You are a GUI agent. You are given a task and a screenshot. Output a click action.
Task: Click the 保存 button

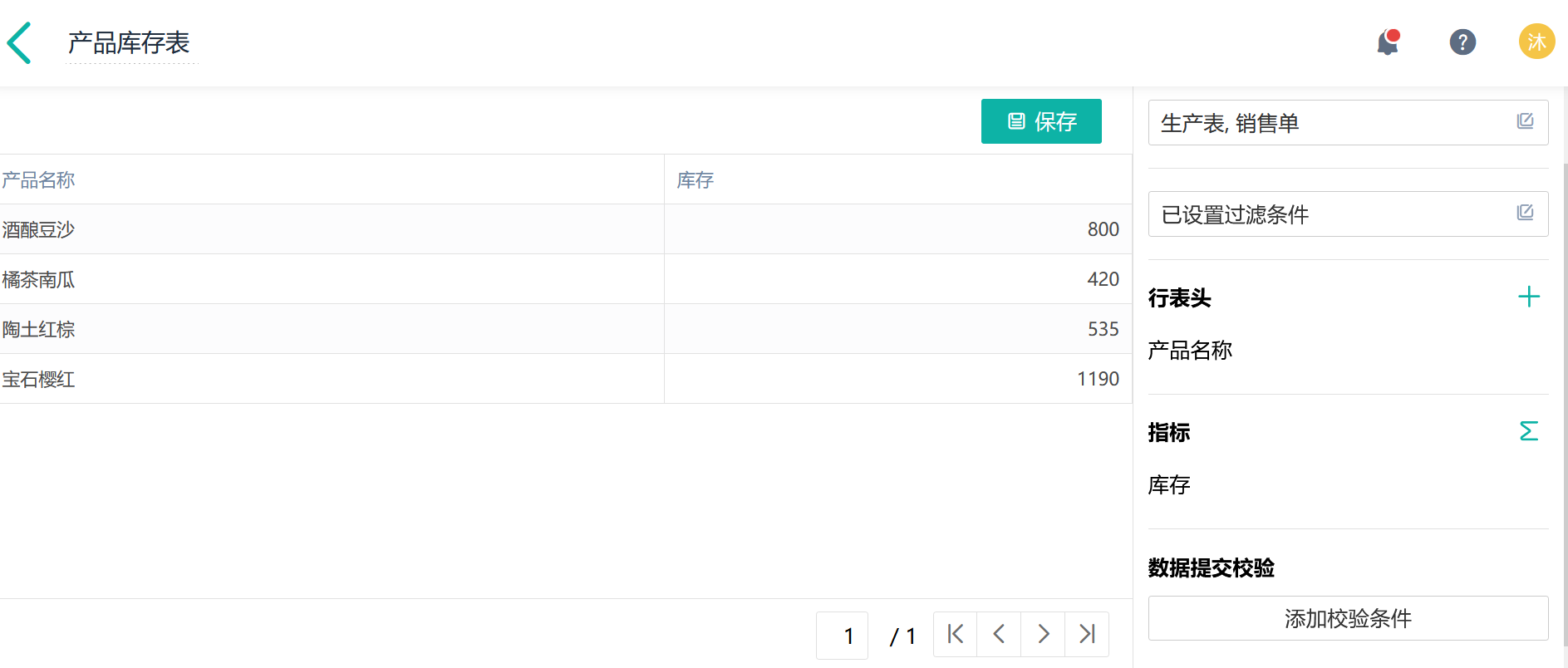coord(1041,121)
